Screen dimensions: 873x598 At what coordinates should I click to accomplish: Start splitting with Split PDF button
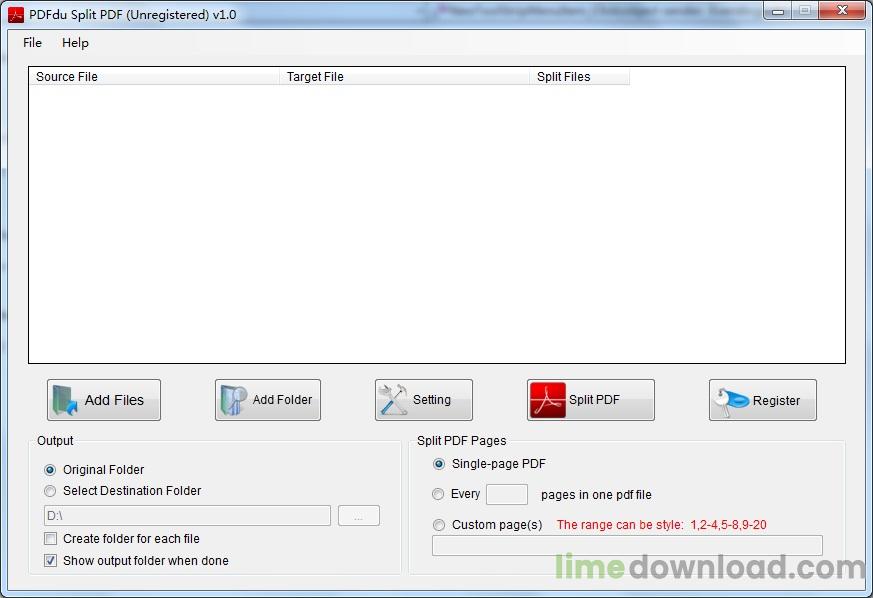click(591, 400)
